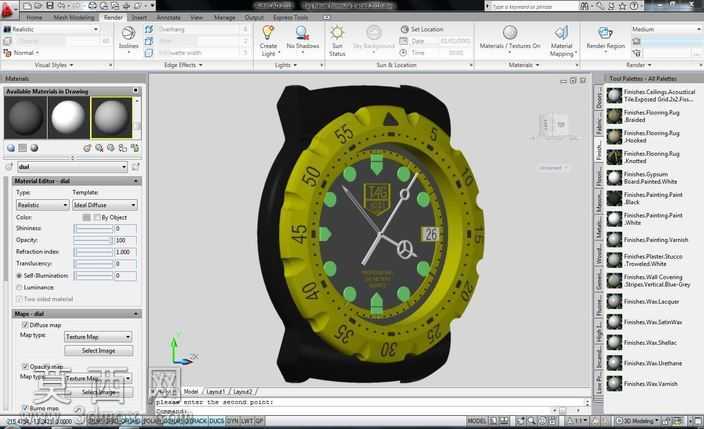The image size is (704, 429).
Task: Click the MODEL button in status bar
Action: tap(476, 421)
